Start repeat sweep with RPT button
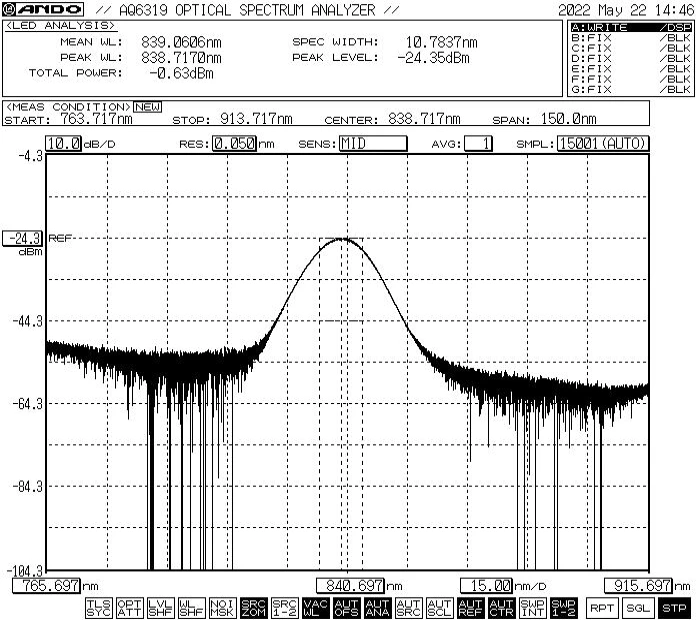 click(601, 608)
